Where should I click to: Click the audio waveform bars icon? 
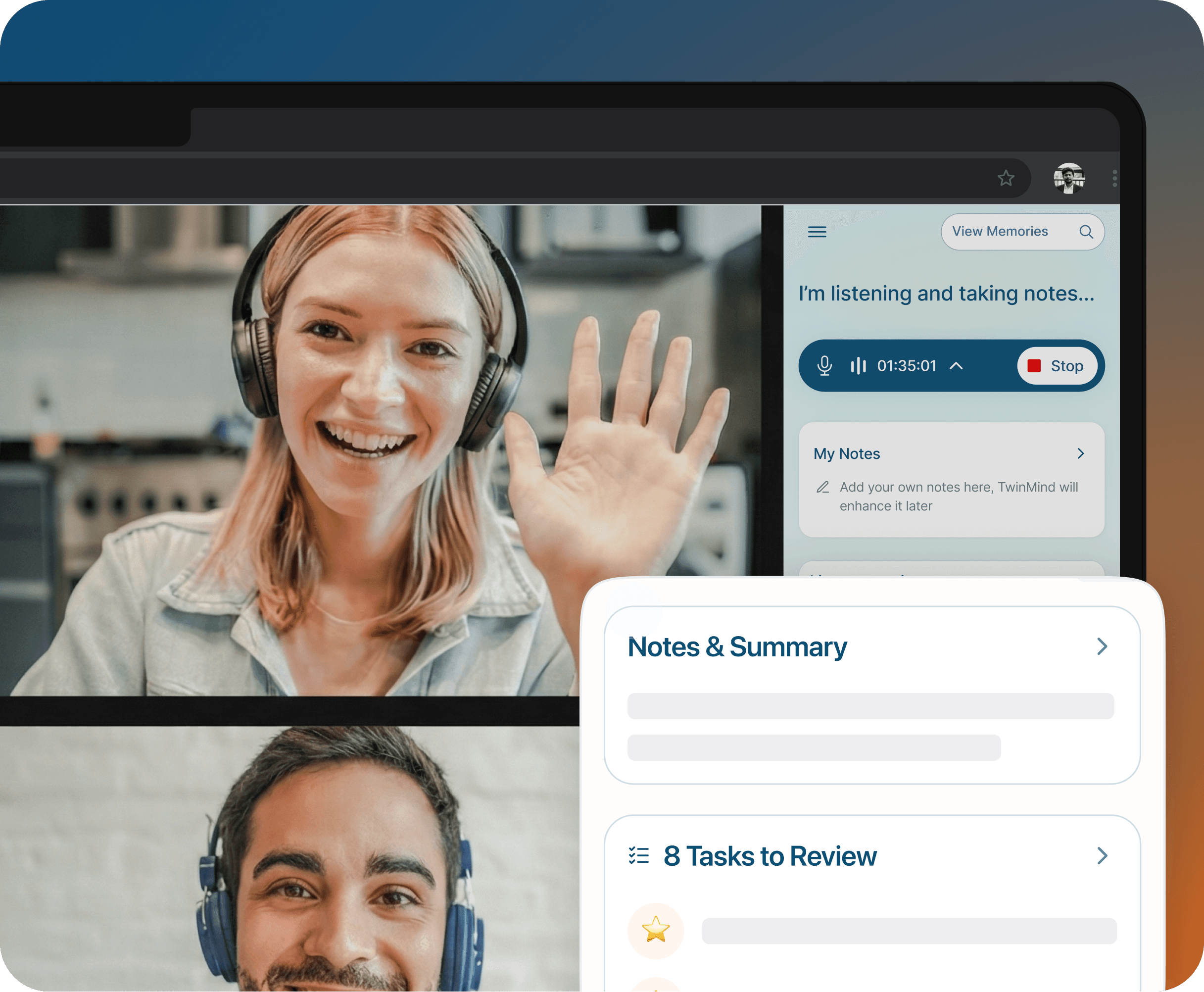coord(858,366)
